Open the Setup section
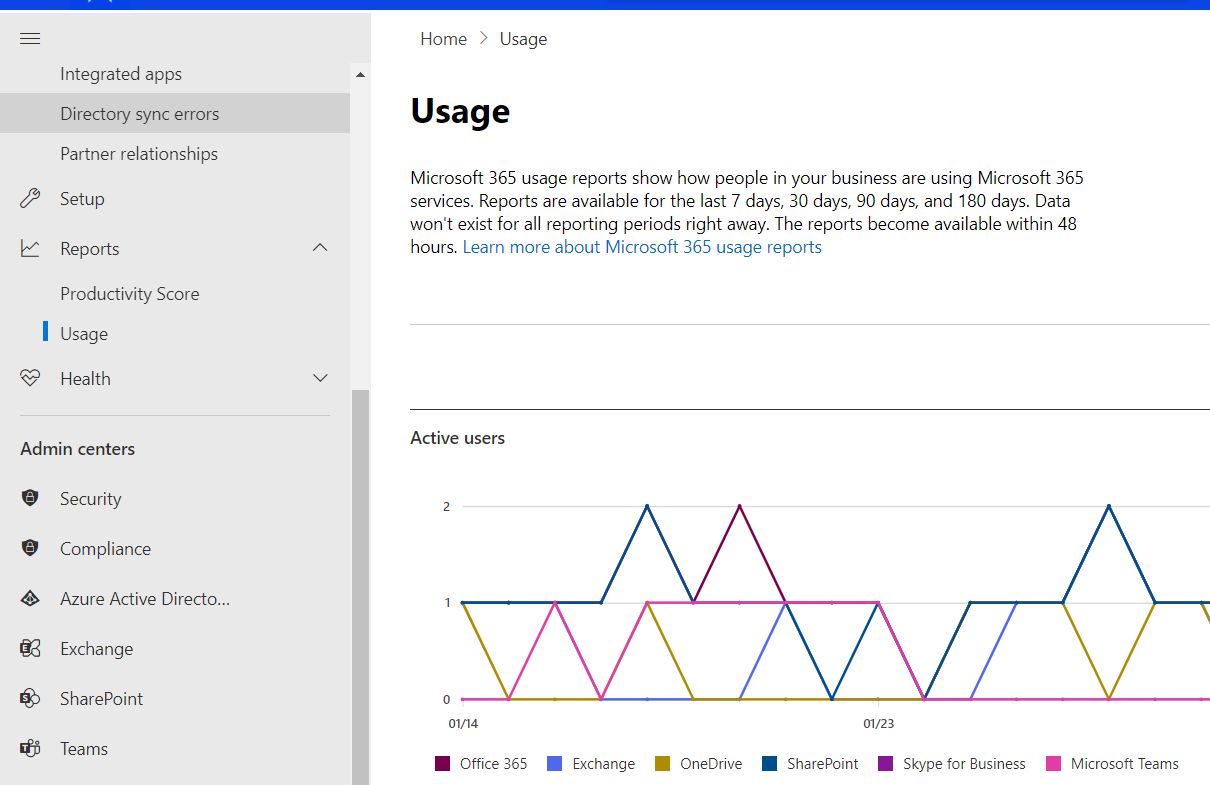 click(82, 199)
